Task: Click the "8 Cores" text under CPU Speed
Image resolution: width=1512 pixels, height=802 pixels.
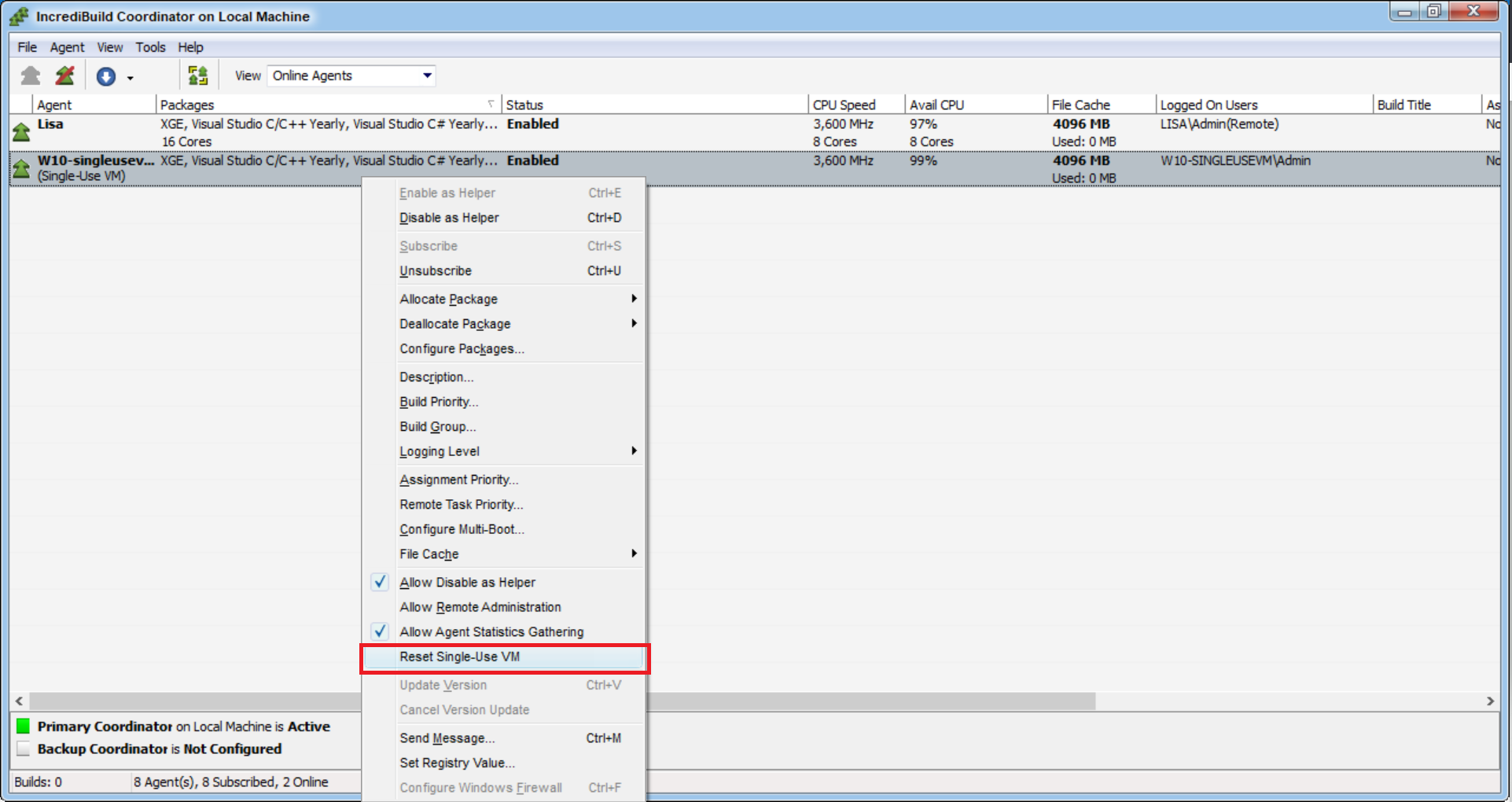Action: click(835, 142)
